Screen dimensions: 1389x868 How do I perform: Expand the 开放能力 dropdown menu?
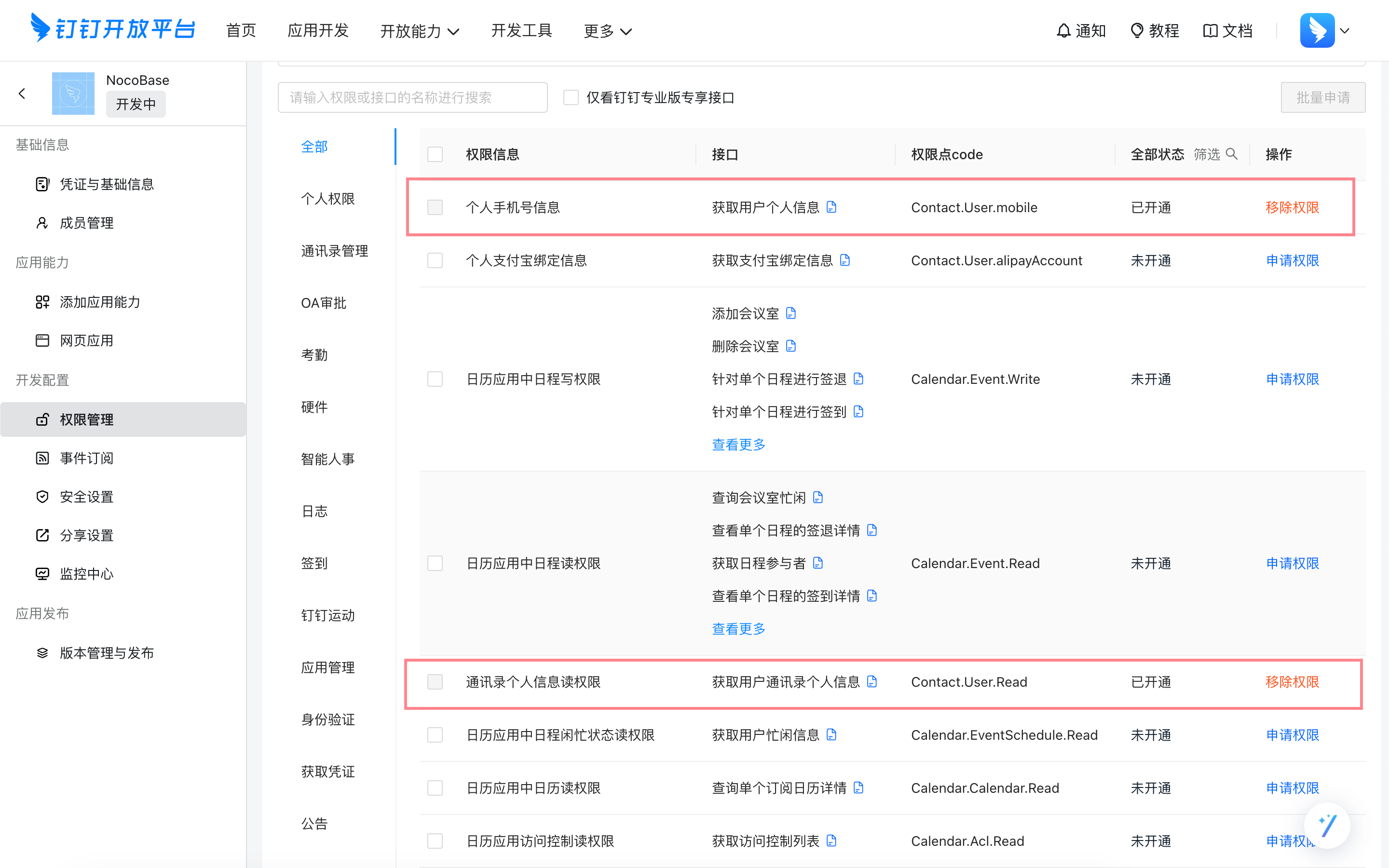[420, 31]
